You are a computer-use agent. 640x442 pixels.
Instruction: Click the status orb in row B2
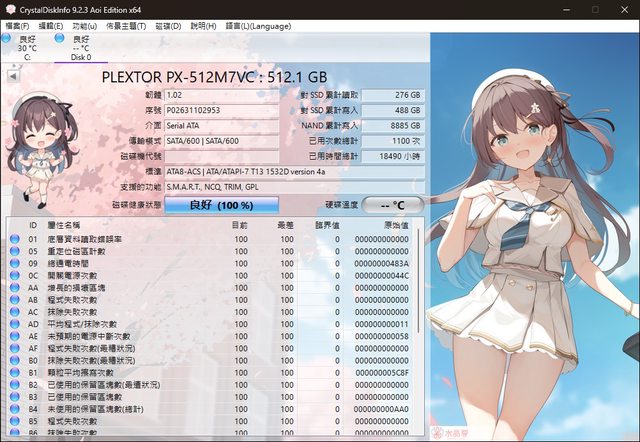click(x=15, y=384)
